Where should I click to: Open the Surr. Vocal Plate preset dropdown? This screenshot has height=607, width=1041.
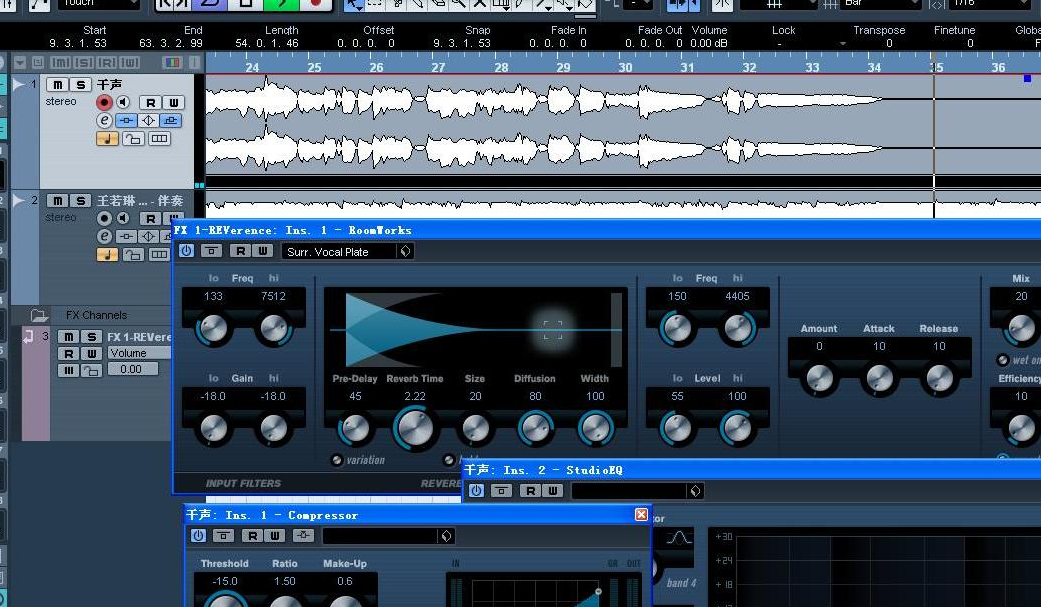(405, 252)
